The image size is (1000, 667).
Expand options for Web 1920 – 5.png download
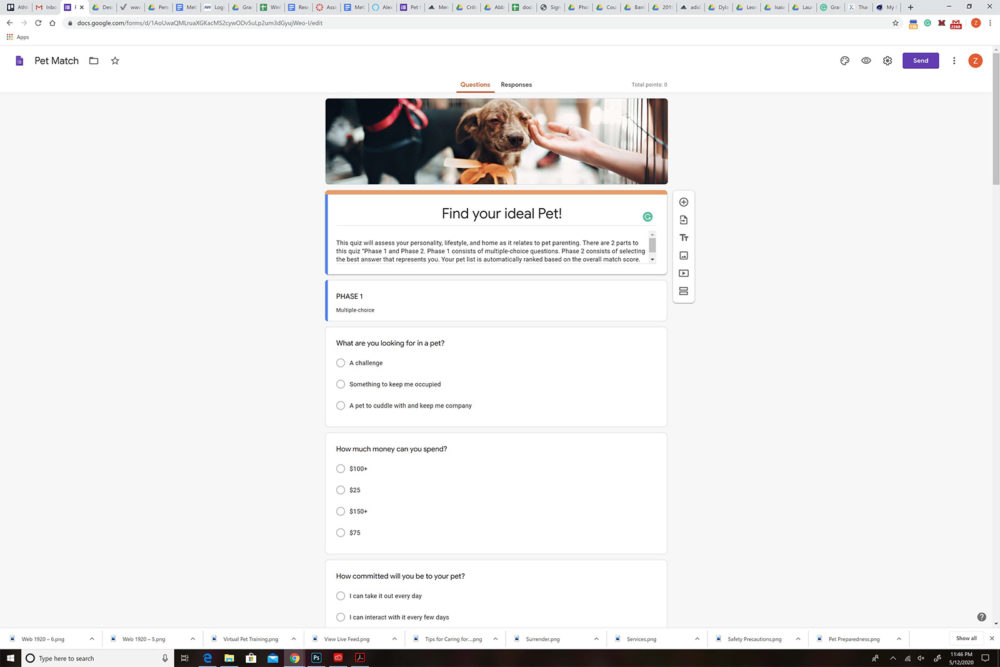pos(193,638)
